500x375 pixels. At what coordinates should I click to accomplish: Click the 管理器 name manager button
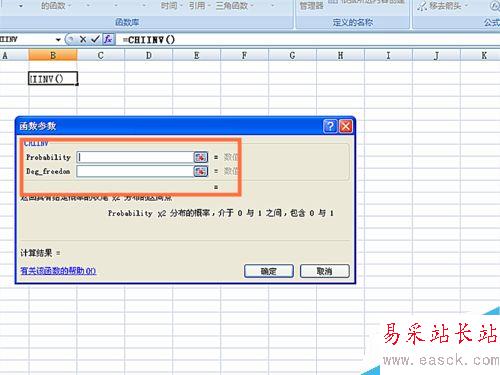(311, 6)
